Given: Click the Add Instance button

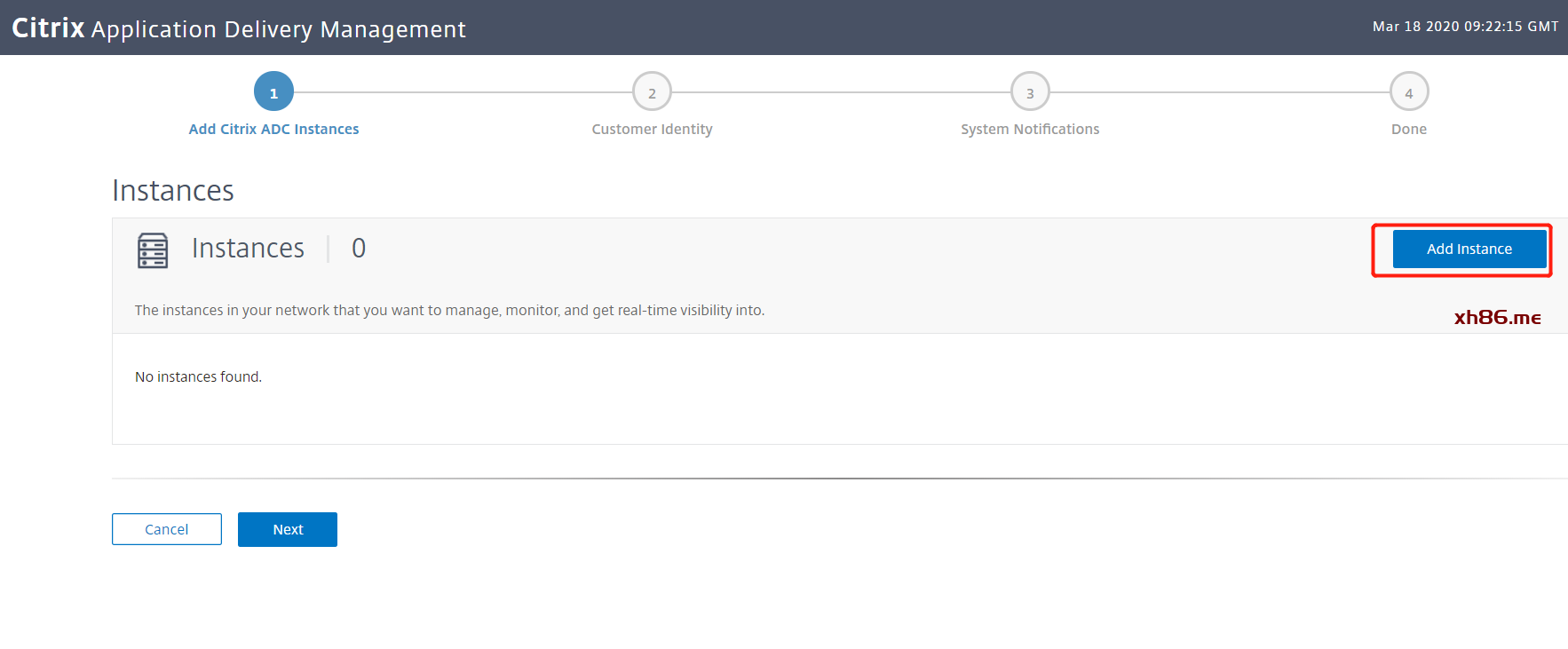Looking at the screenshot, I should point(1469,249).
